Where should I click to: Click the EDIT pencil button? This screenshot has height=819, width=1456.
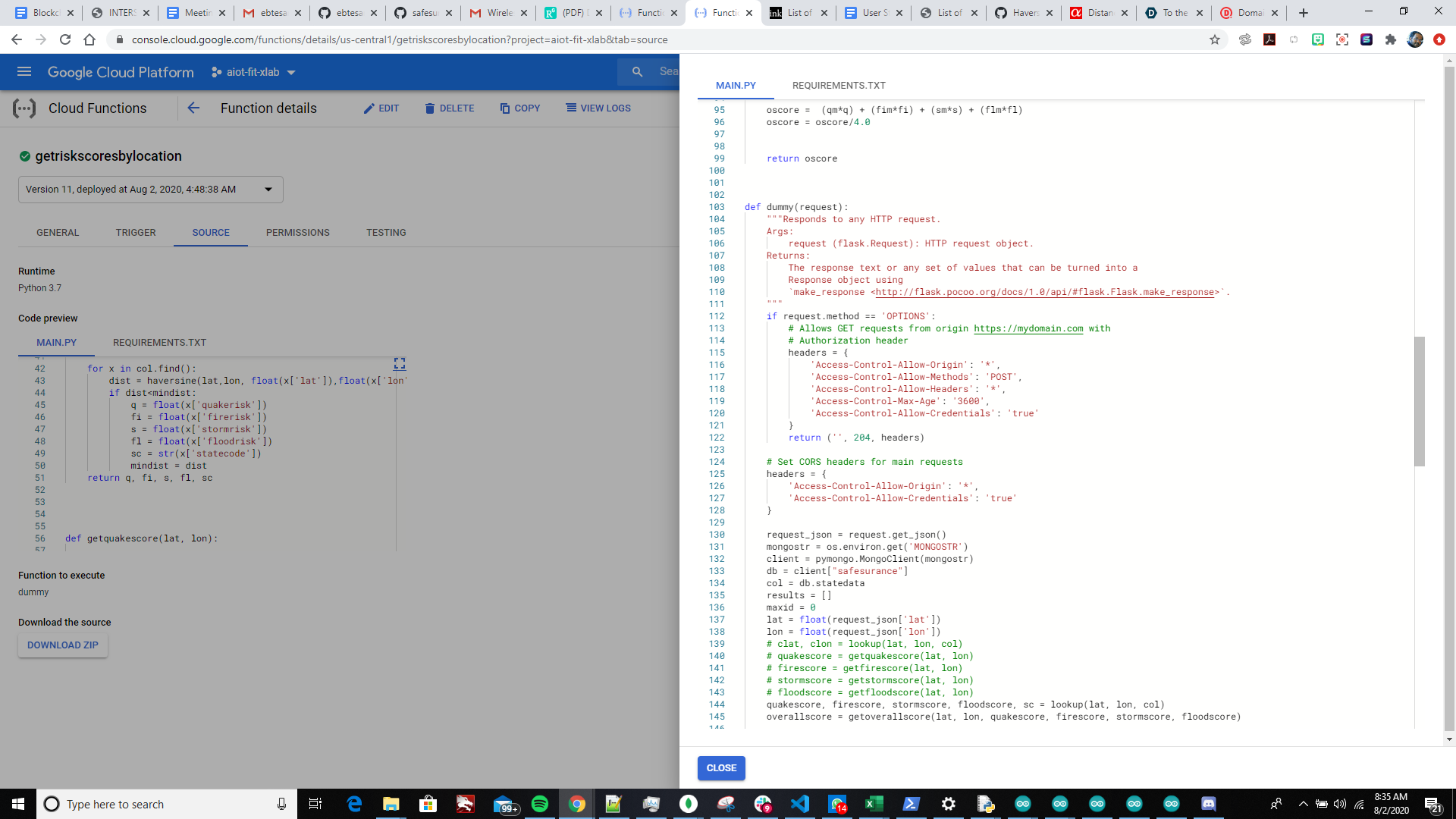381,108
